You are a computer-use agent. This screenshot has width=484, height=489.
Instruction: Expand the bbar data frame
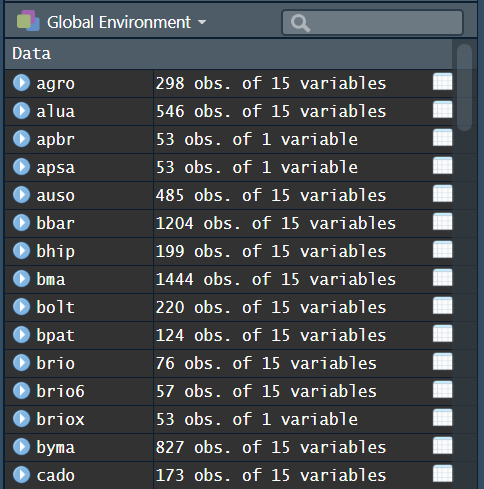[x=22, y=223]
